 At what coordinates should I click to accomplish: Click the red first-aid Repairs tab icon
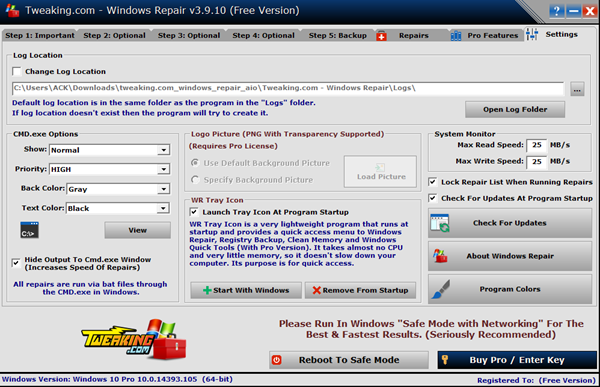click(x=381, y=36)
